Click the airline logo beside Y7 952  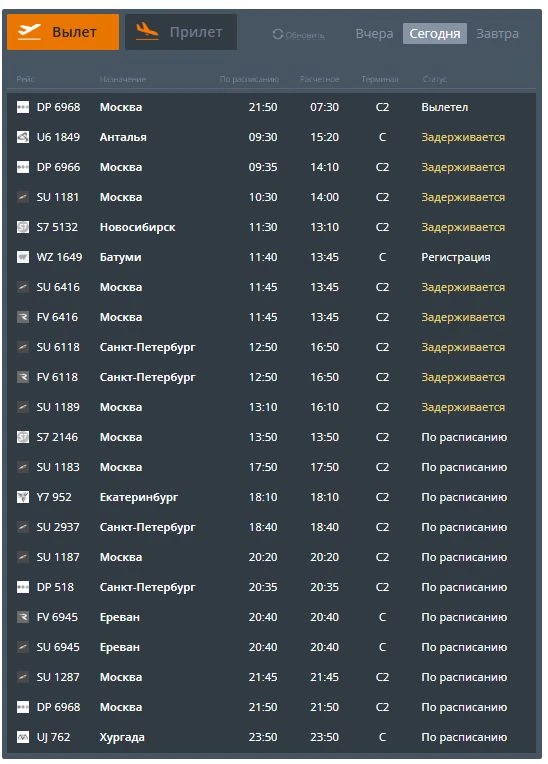coord(23,497)
